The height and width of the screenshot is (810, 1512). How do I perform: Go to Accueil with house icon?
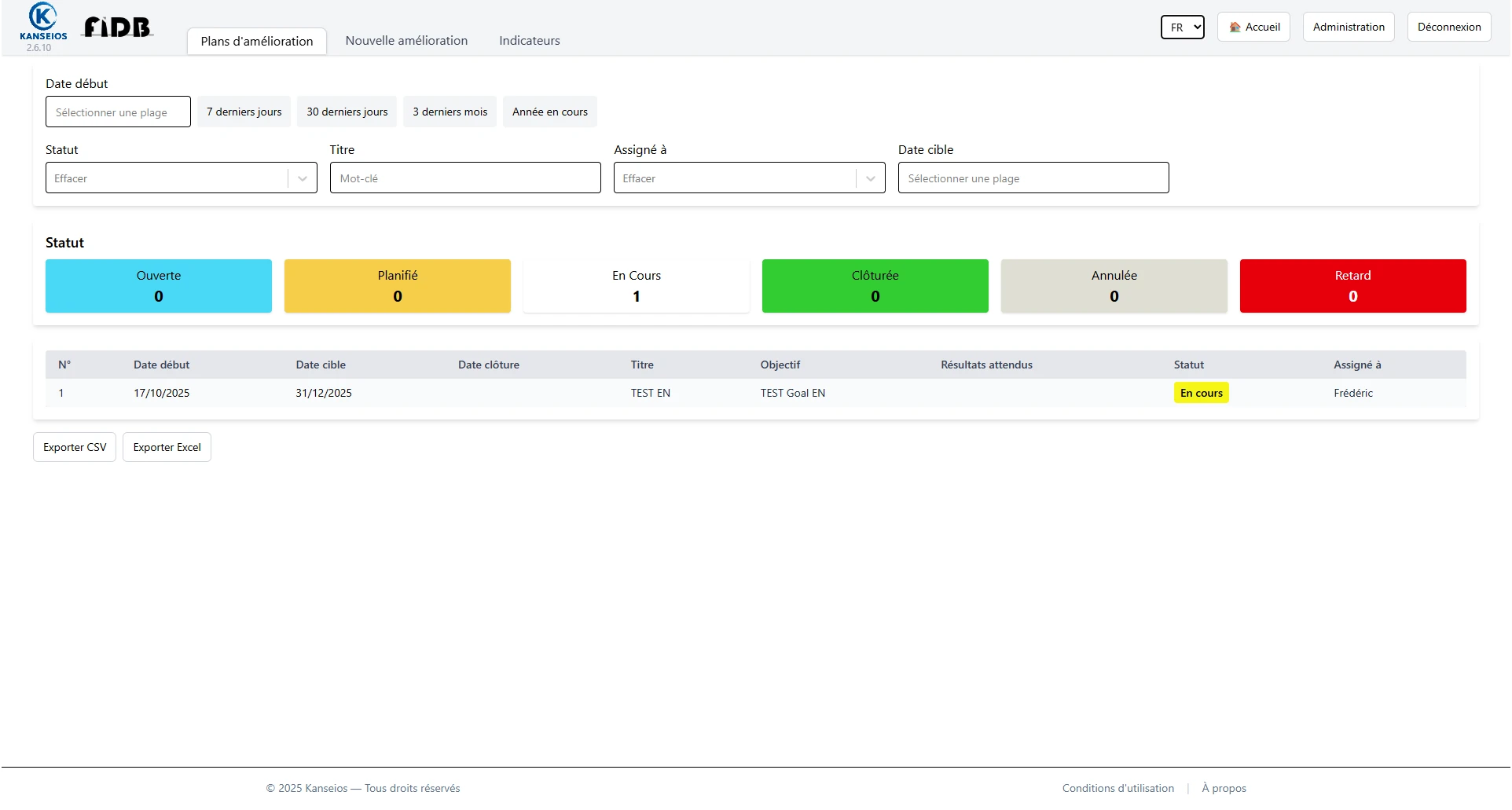1253,27
